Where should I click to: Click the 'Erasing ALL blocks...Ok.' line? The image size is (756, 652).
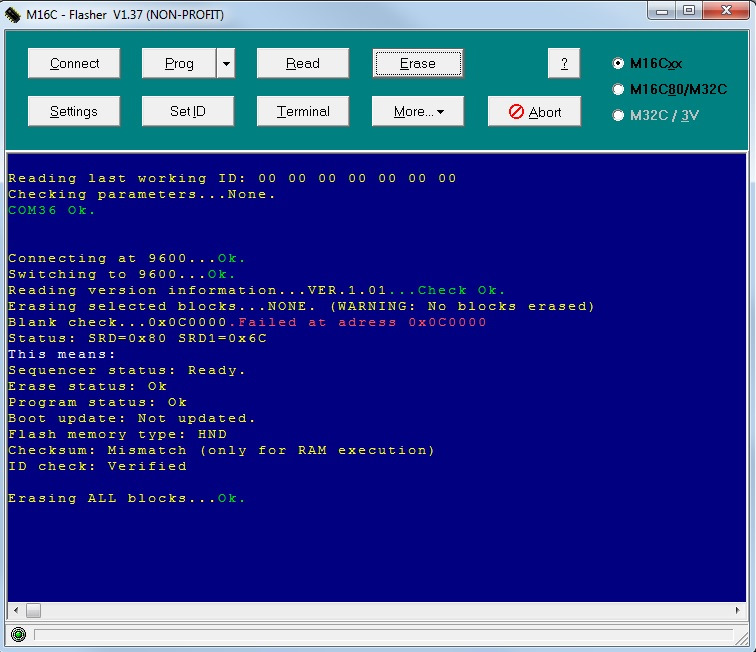pyautogui.click(x=127, y=498)
